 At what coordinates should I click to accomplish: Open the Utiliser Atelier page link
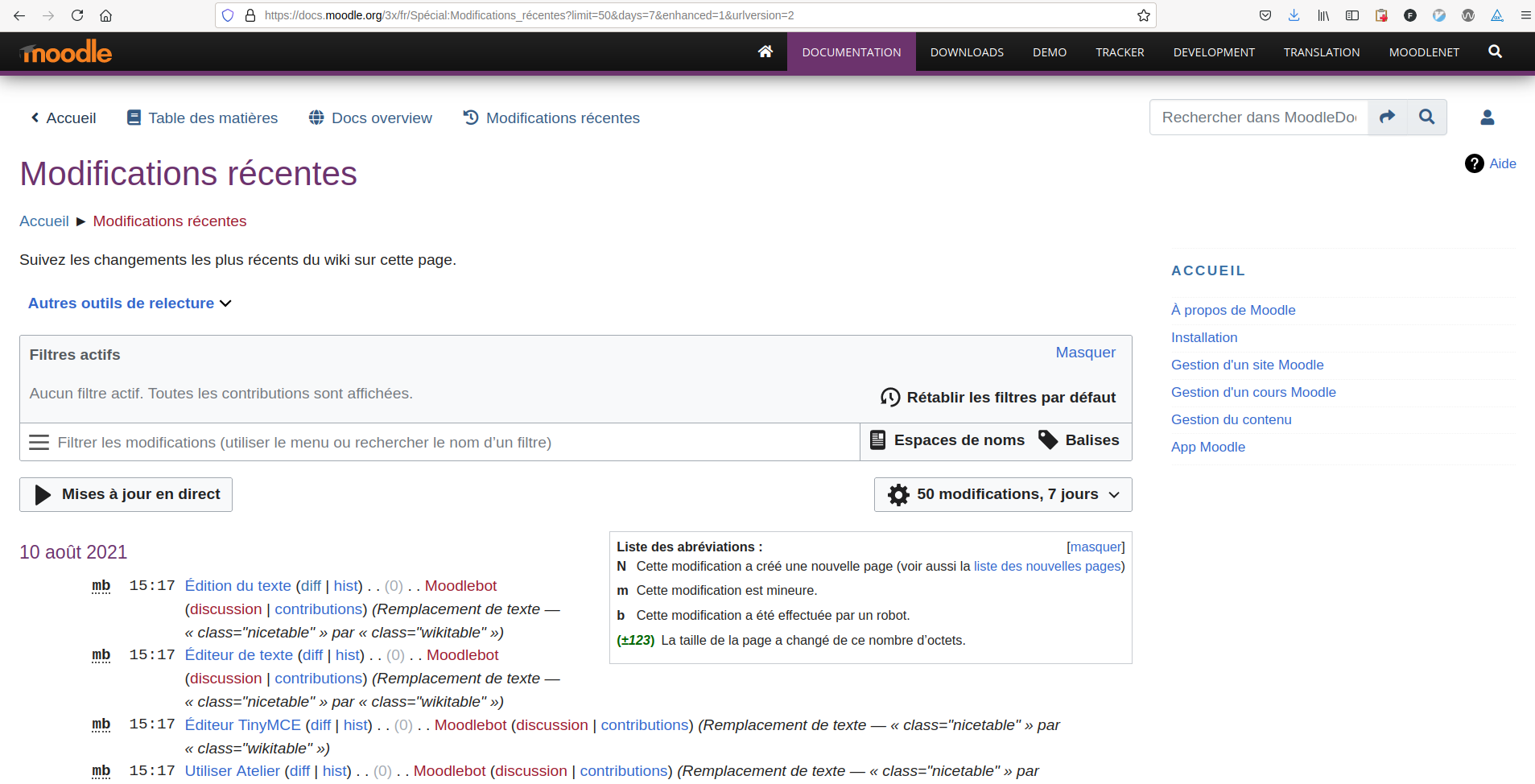pos(232,771)
